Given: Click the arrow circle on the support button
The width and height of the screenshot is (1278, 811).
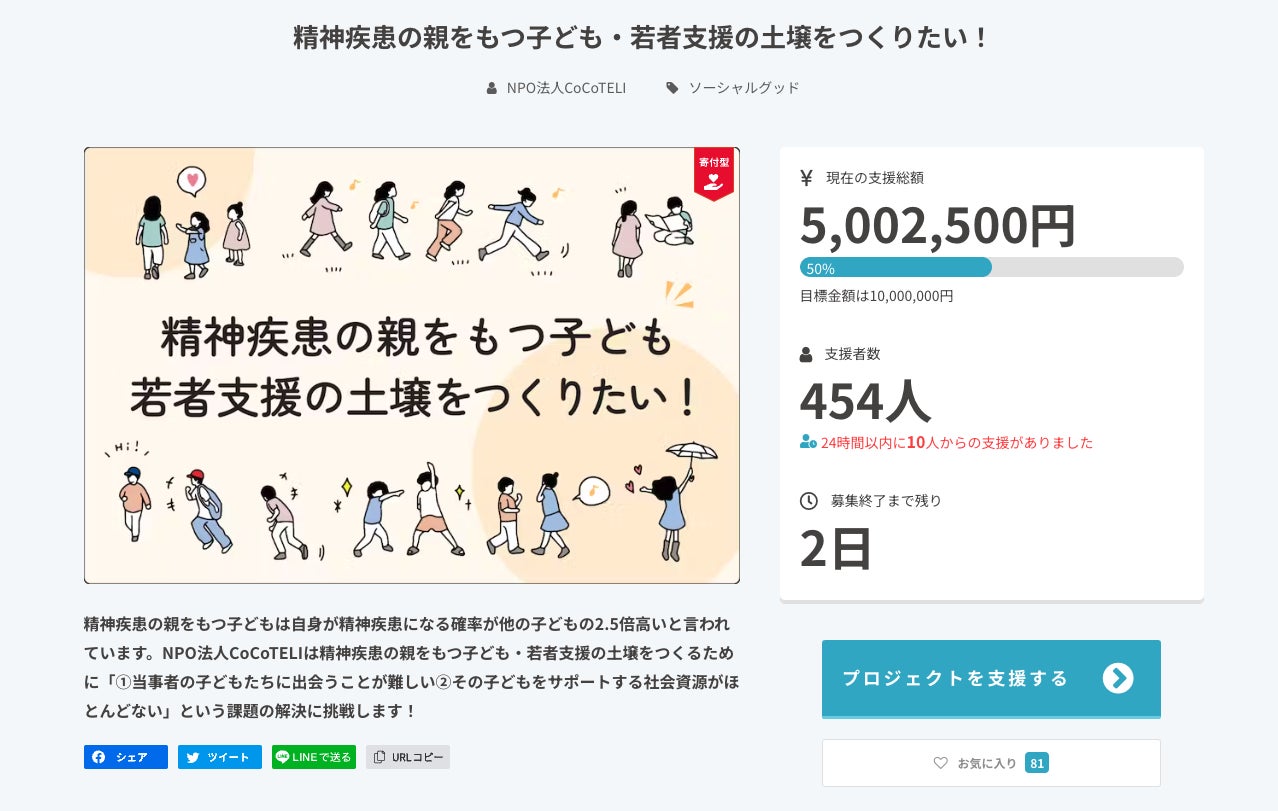Looking at the screenshot, I should click(x=1117, y=678).
